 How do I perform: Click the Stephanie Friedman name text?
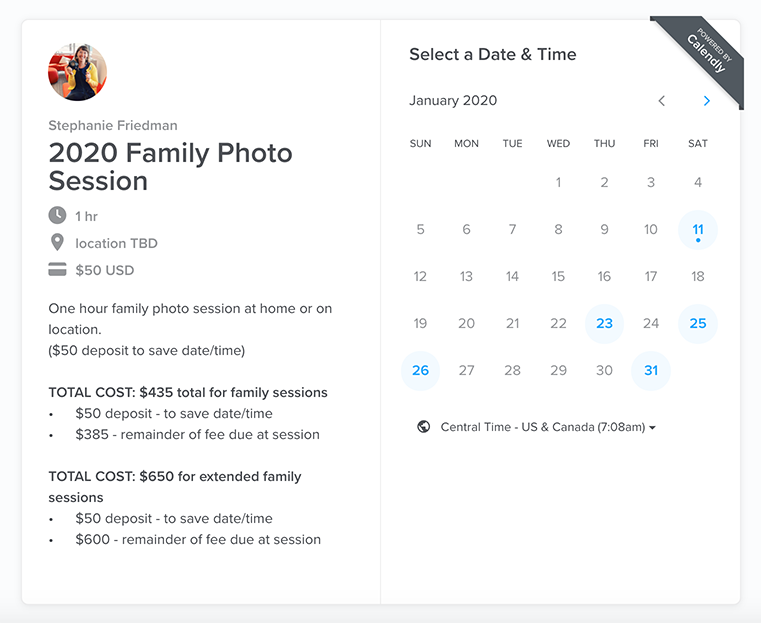coord(112,126)
